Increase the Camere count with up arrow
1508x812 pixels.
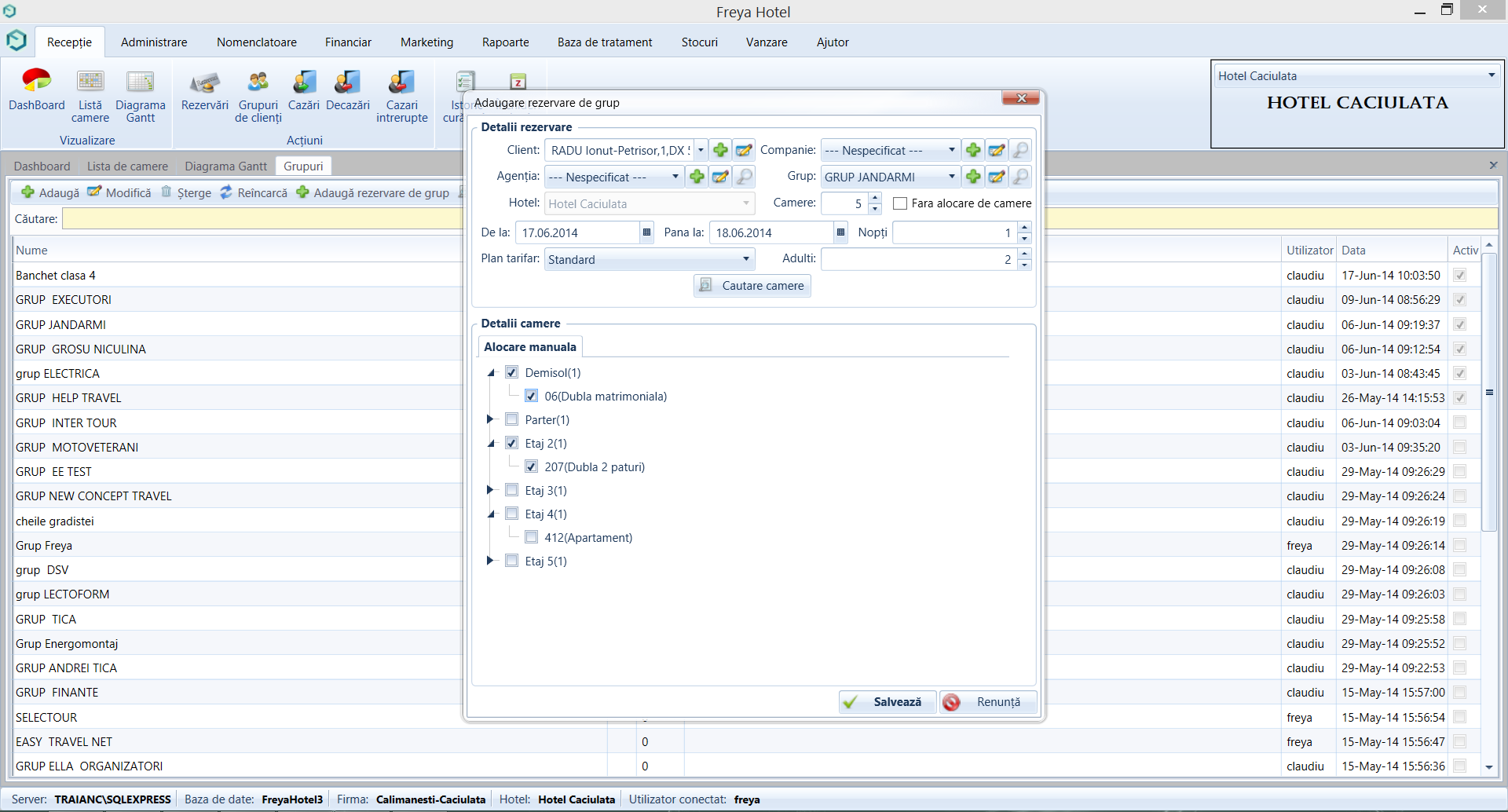click(875, 199)
